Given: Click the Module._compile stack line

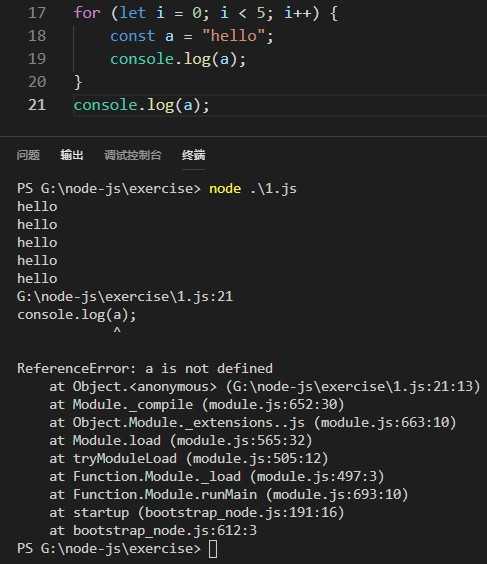Looking at the screenshot, I should pos(197,405).
